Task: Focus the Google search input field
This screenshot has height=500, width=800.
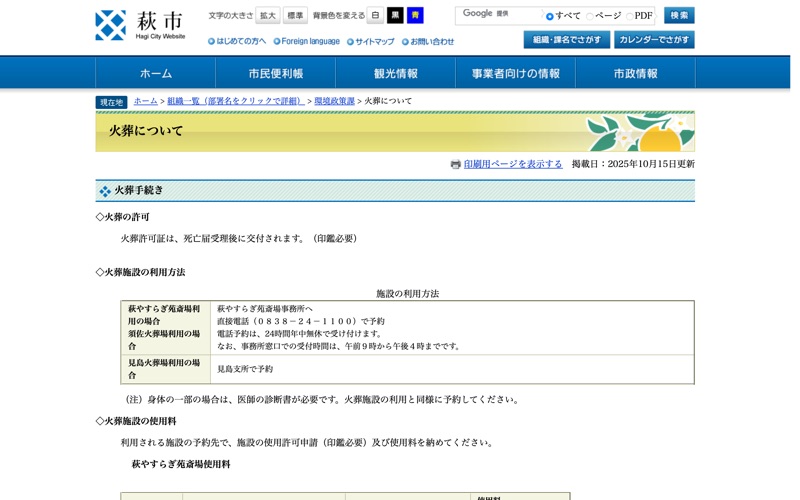Action: [x=498, y=15]
